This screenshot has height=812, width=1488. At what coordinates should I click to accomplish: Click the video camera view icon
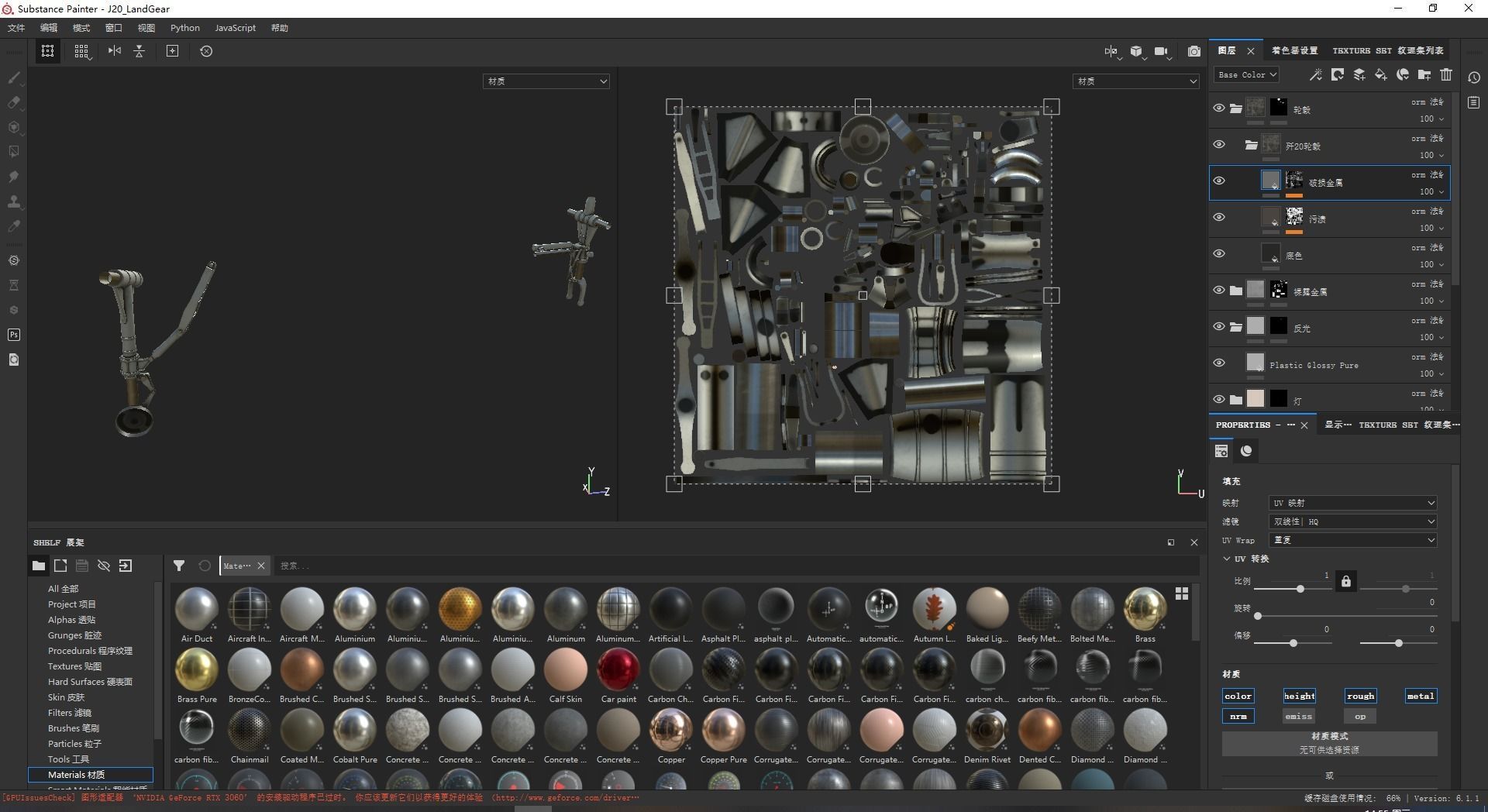point(1162,51)
